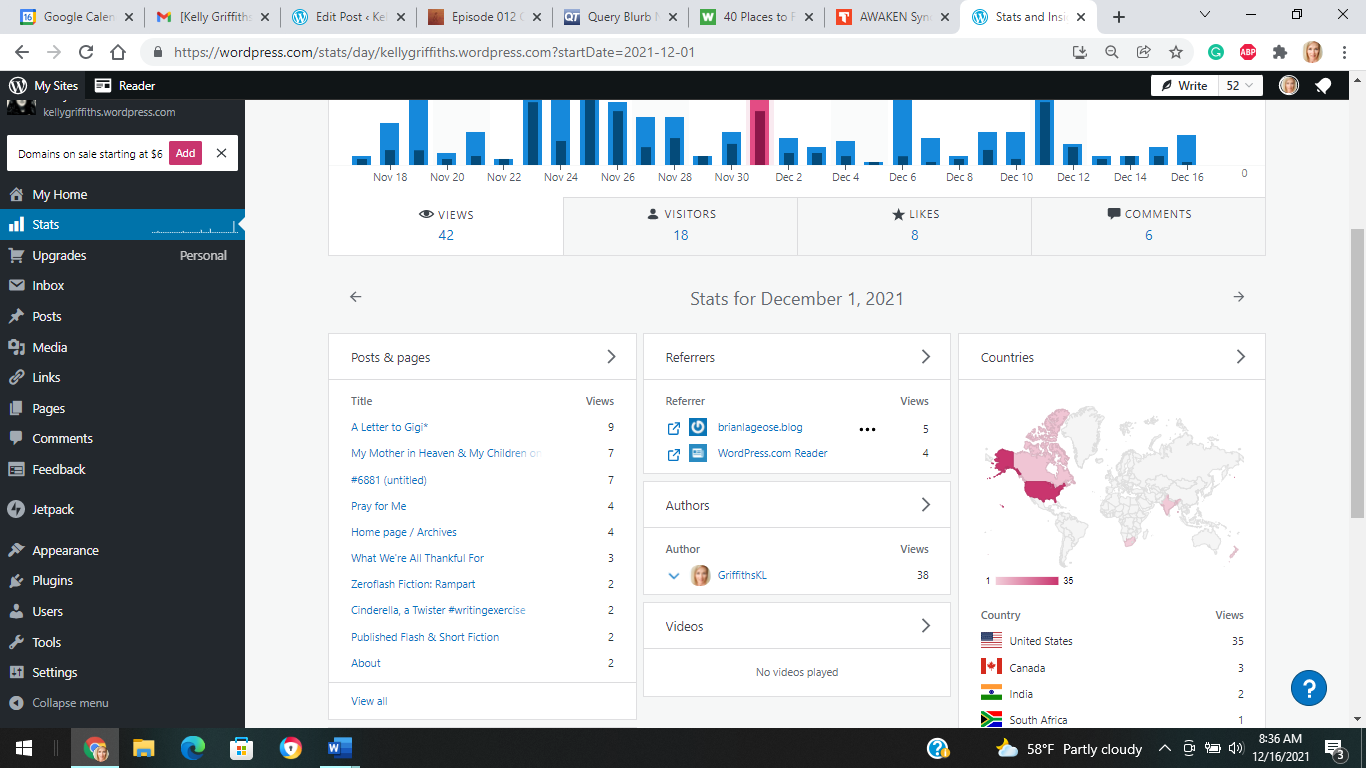Image resolution: width=1366 pixels, height=768 pixels.
Task: Expand the Countries panel chevron
Action: tap(1240, 357)
